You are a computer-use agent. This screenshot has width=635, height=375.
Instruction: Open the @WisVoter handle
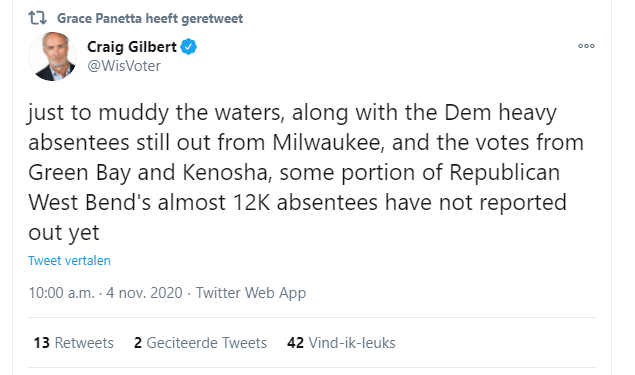[x=124, y=66]
